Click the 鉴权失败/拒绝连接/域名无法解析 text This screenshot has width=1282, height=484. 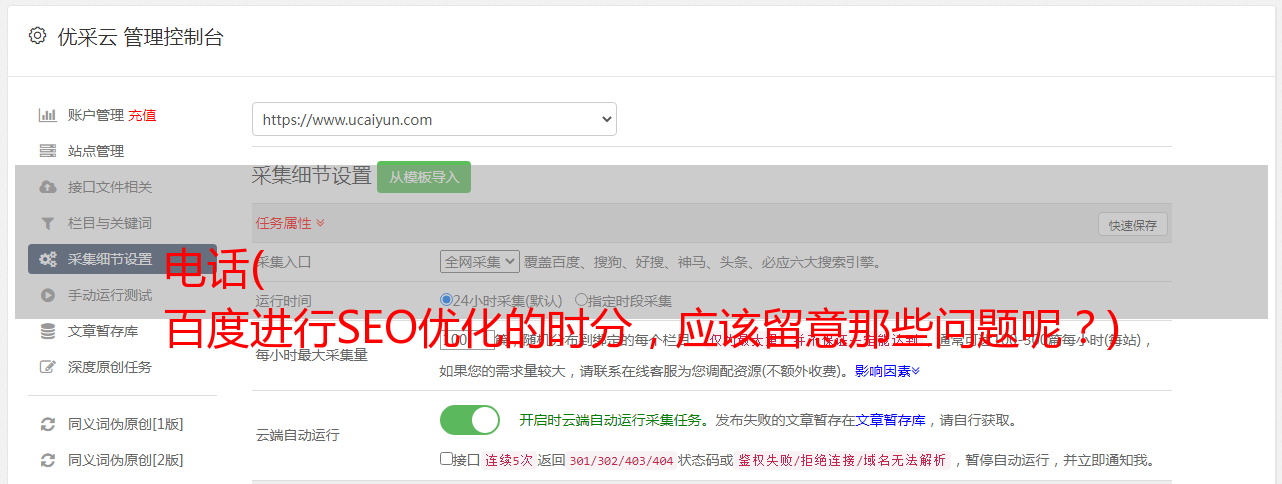point(842,461)
